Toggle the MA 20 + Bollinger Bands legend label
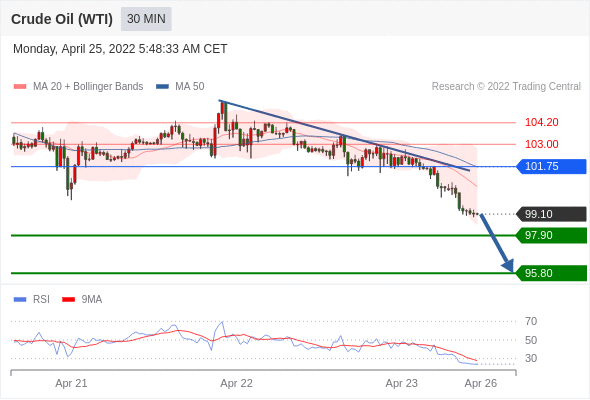Screen dimensions: 590x400 tap(88, 87)
